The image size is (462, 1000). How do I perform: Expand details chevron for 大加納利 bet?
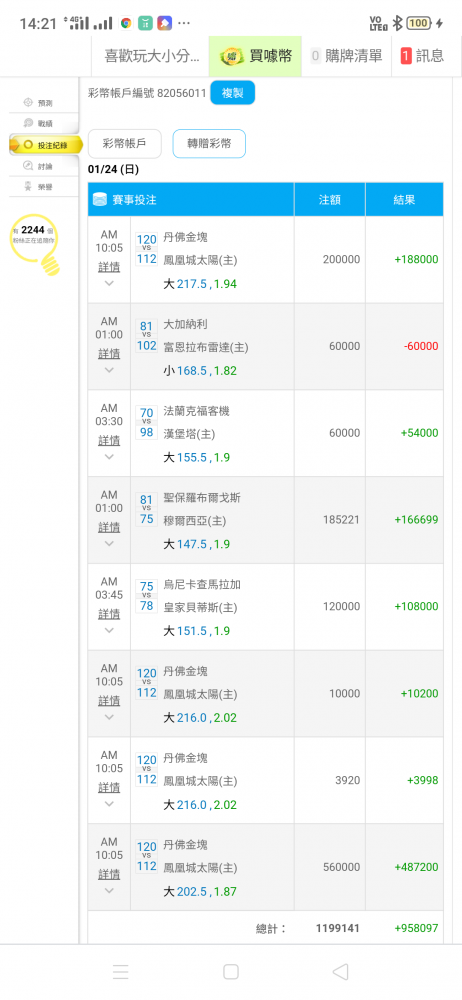tap(109, 370)
